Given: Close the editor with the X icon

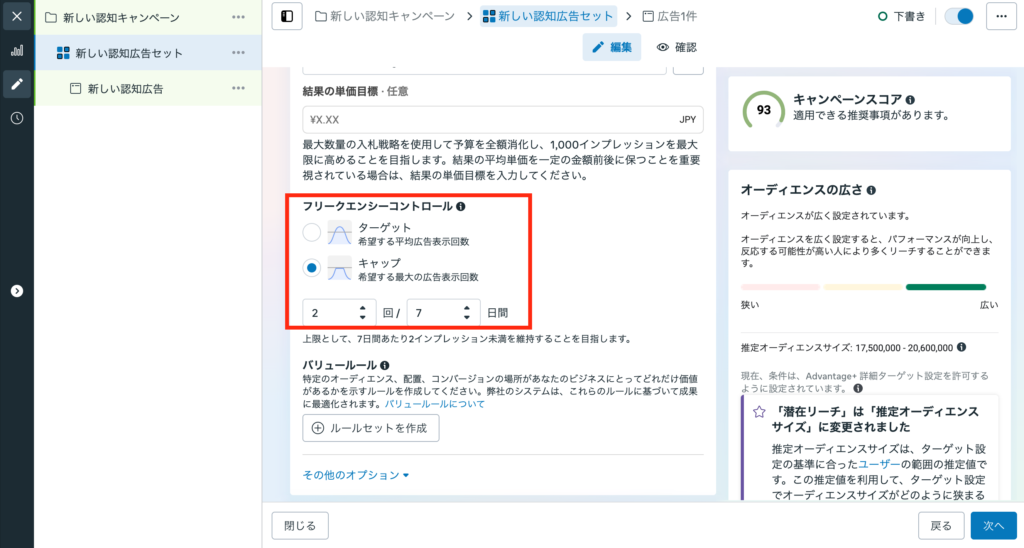Looking at the screenshot, I should click(x=17, y=16).
